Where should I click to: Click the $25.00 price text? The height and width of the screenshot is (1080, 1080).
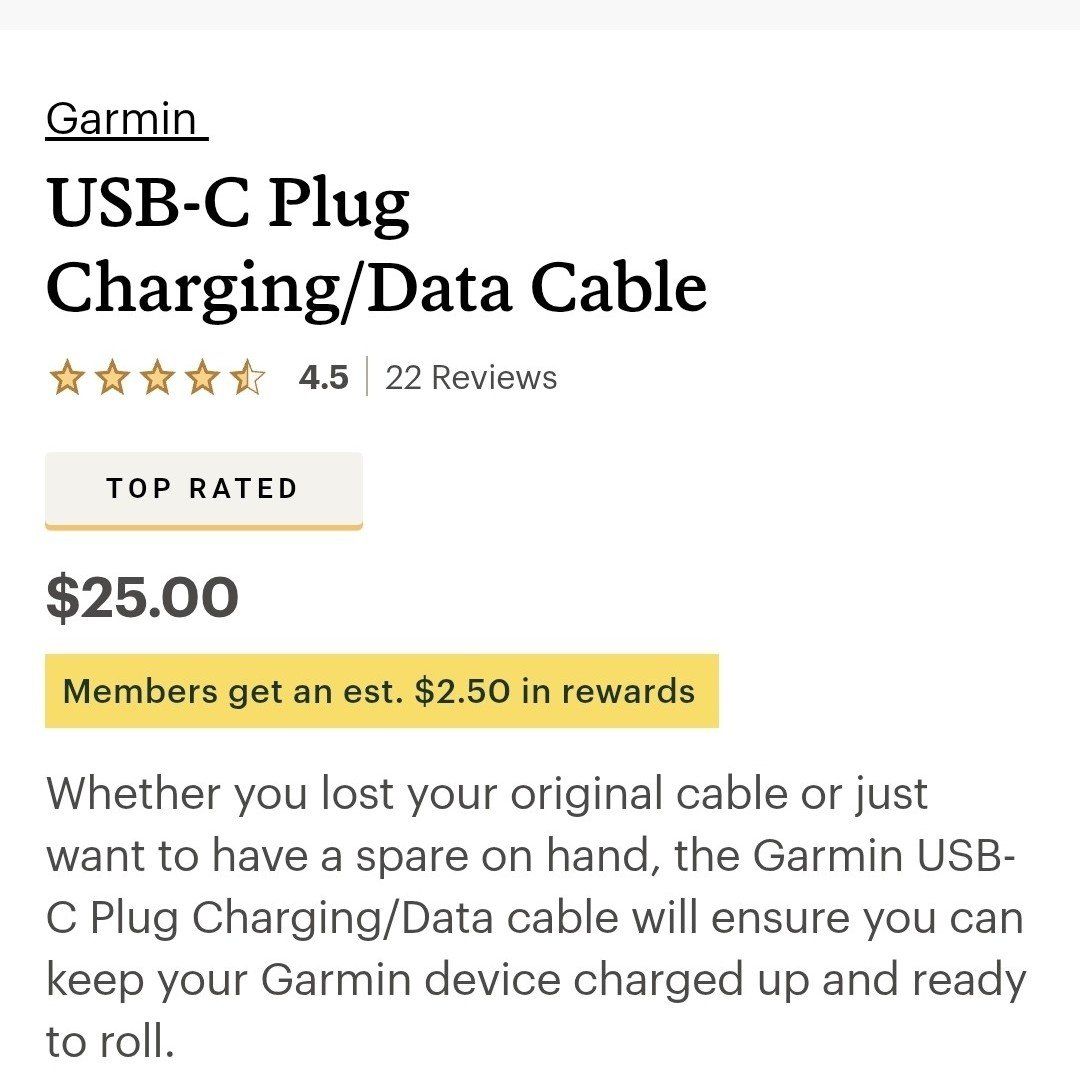click(142, 597)
